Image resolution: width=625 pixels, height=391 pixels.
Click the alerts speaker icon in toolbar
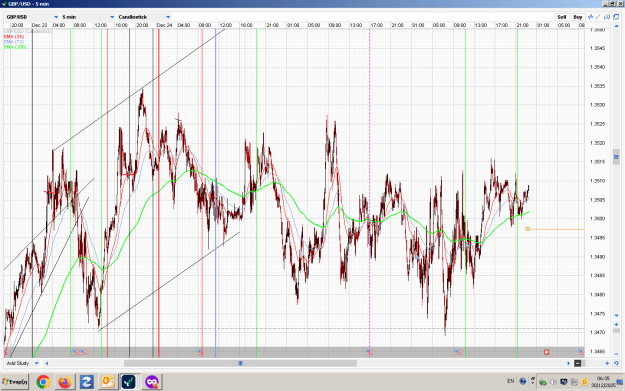click(x=607, y=17)
